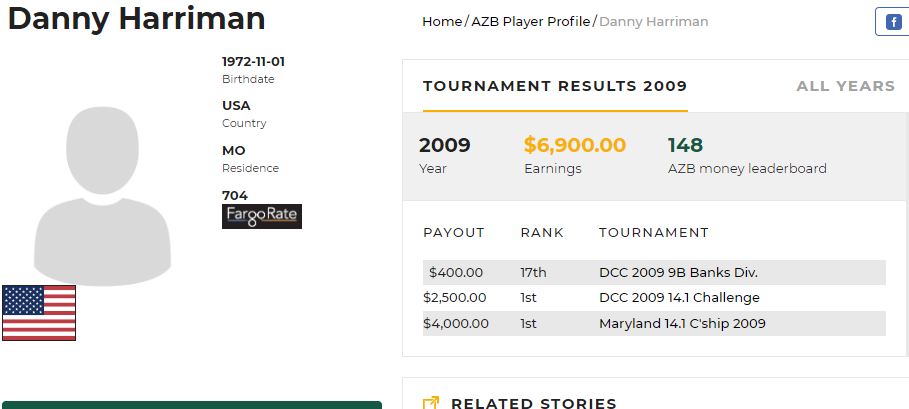Click the 148 AZB money leaderboard rank
909x409 pixels.
click(685, 145)
